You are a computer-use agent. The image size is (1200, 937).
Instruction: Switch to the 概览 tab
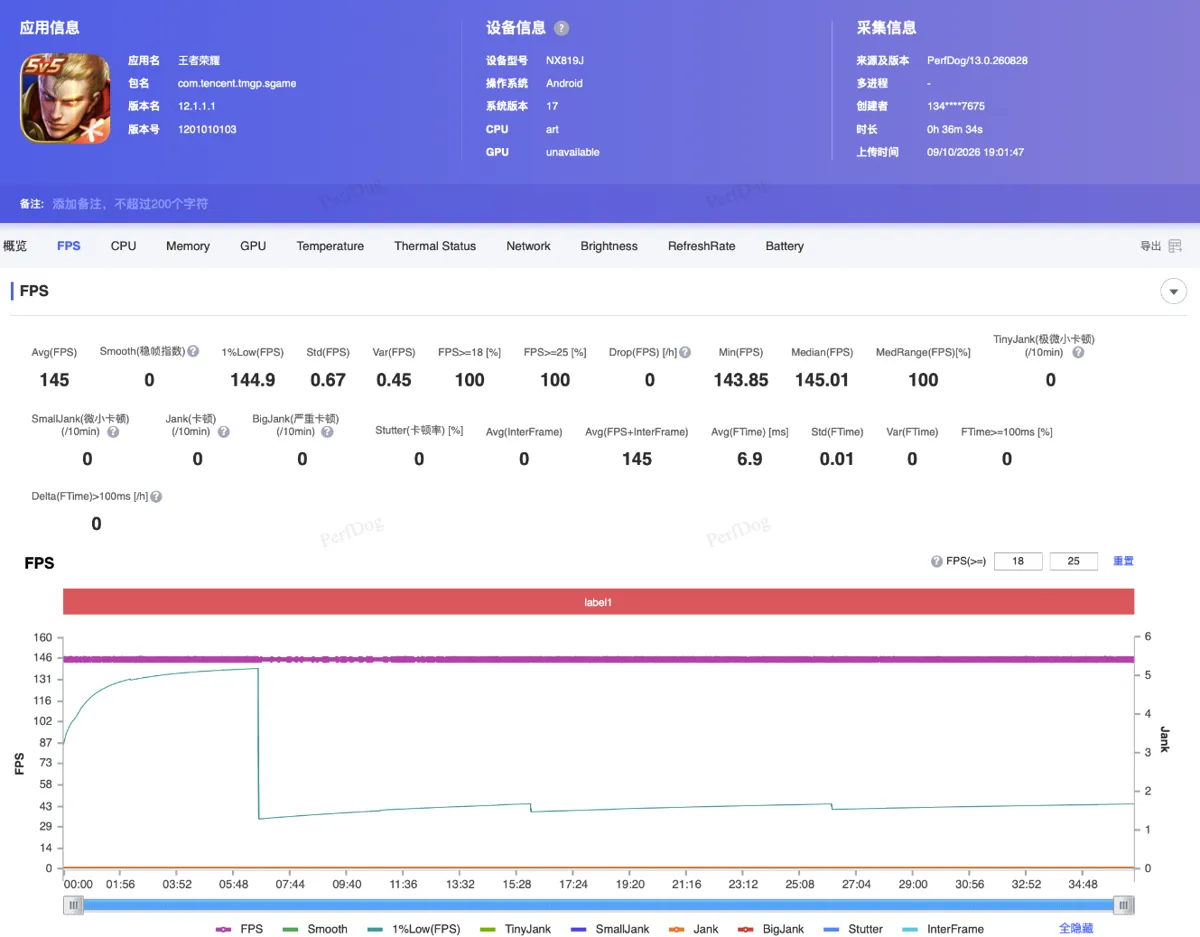tap(15, 246)
